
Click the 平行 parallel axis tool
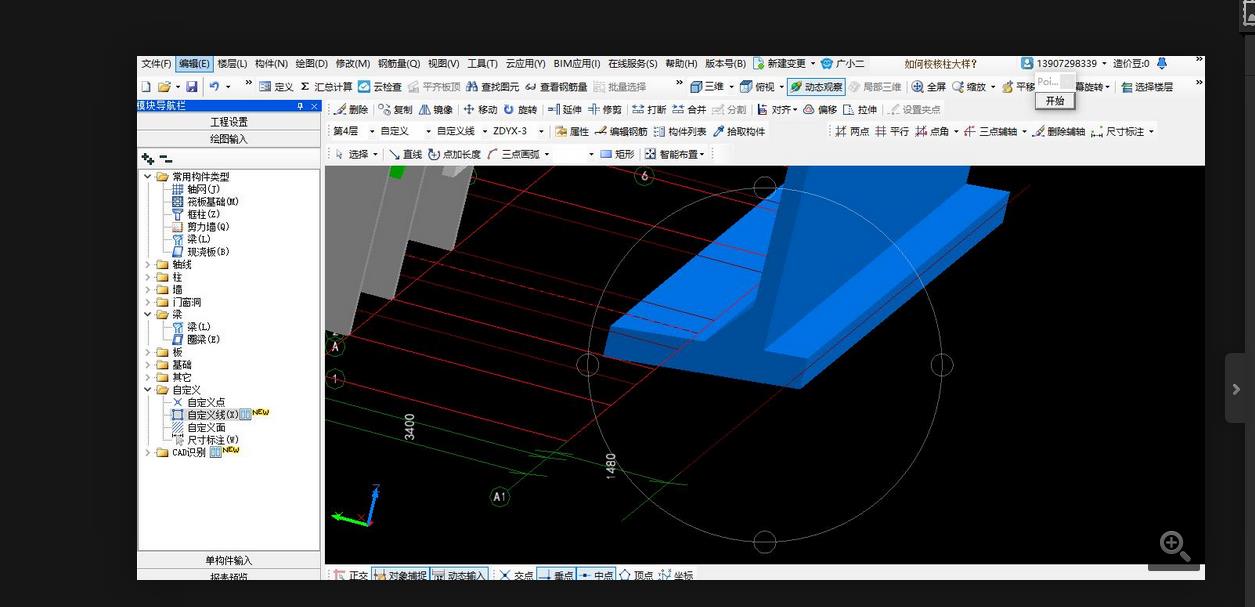(x=892, y=131)
